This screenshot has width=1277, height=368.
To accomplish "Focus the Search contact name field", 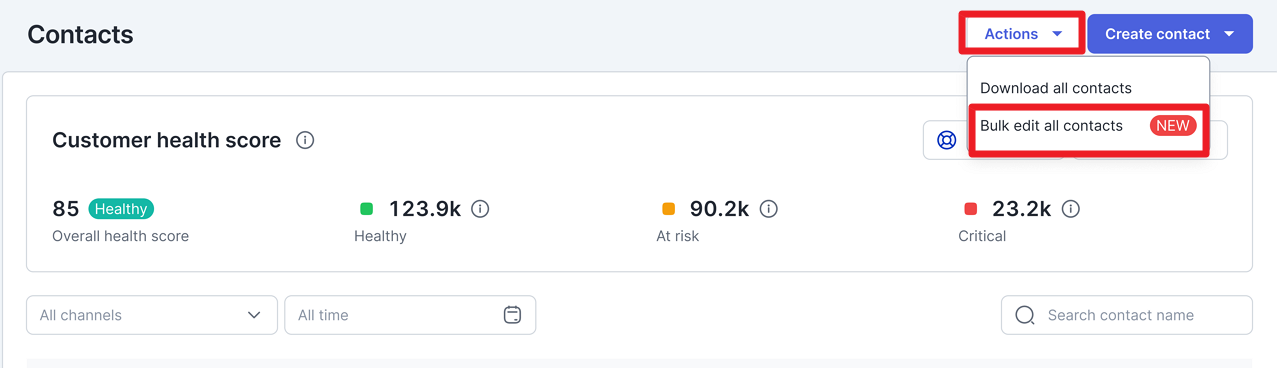I will (x=1127, y=315).
